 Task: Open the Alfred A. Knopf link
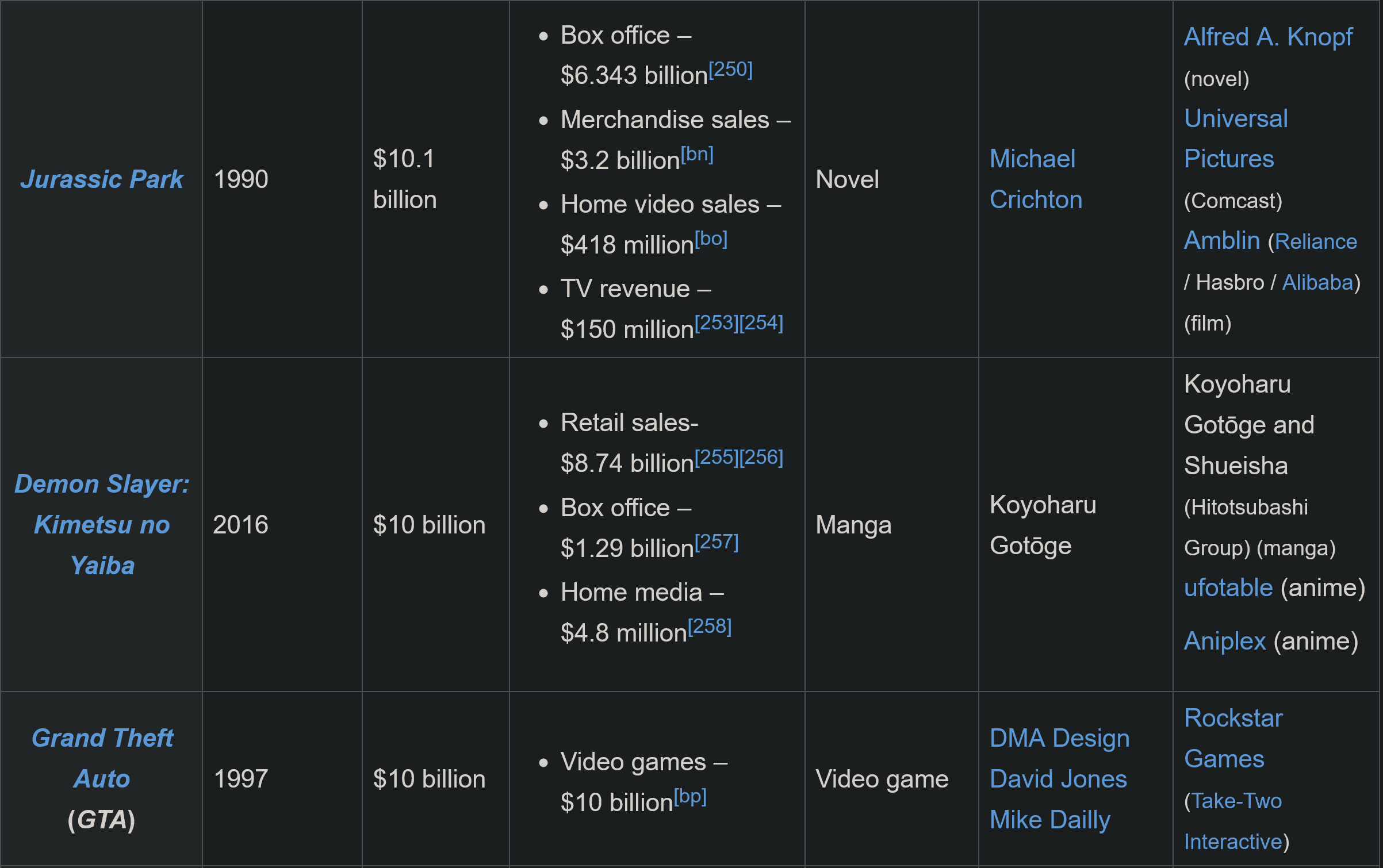pyautogui.click(x=1268, y=37)
